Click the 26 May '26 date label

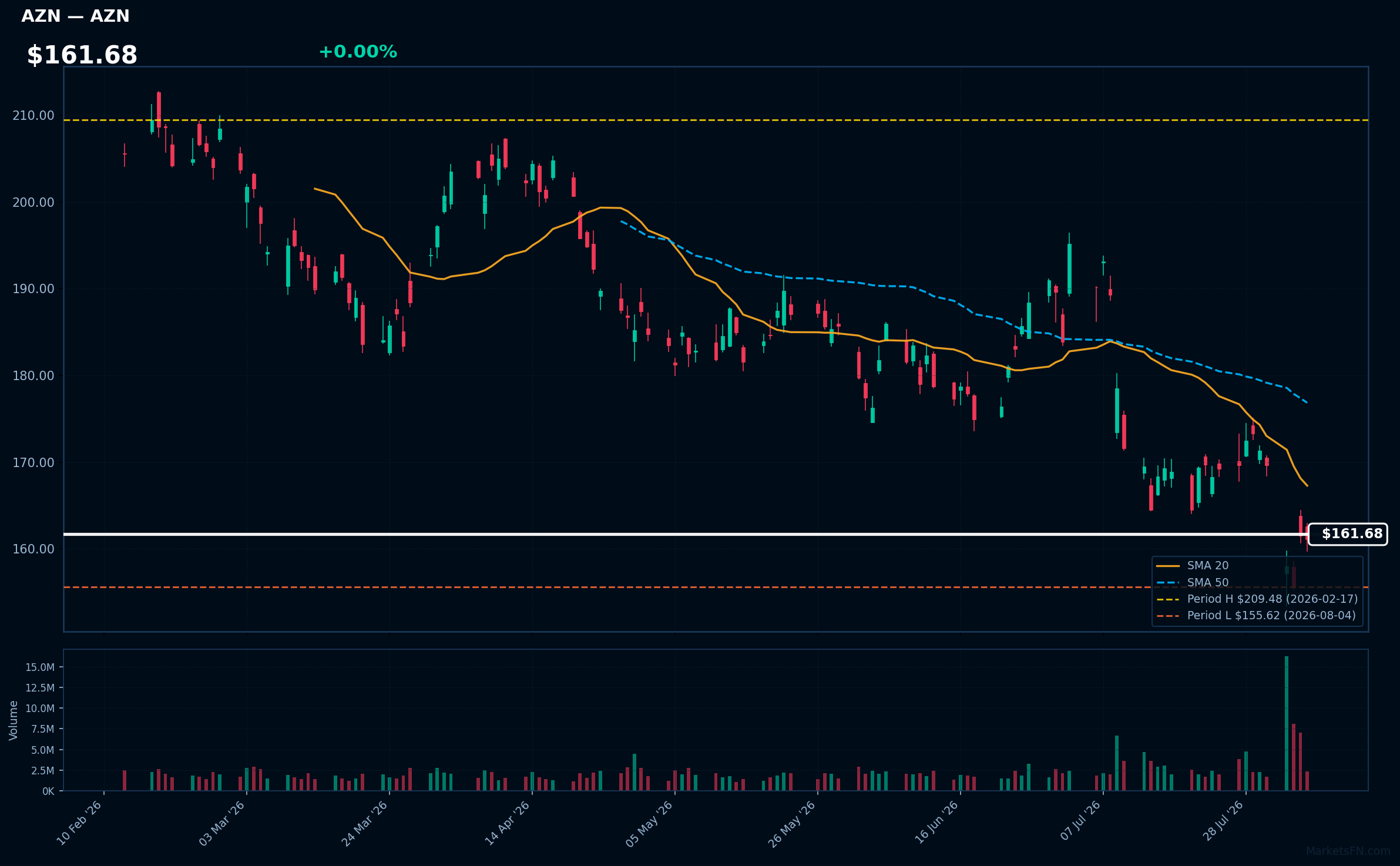coord(793,824)
